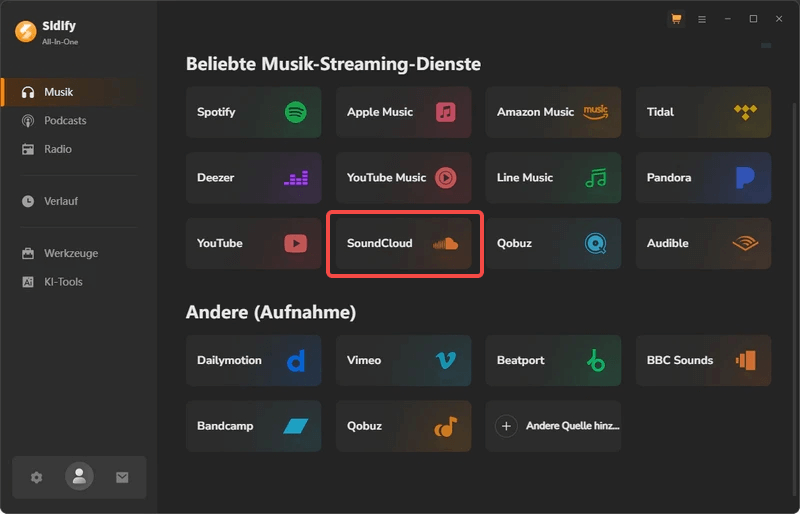Switch to the Podcasts sidebar tab
Screen dimensions: 800x514
(65, 121)
